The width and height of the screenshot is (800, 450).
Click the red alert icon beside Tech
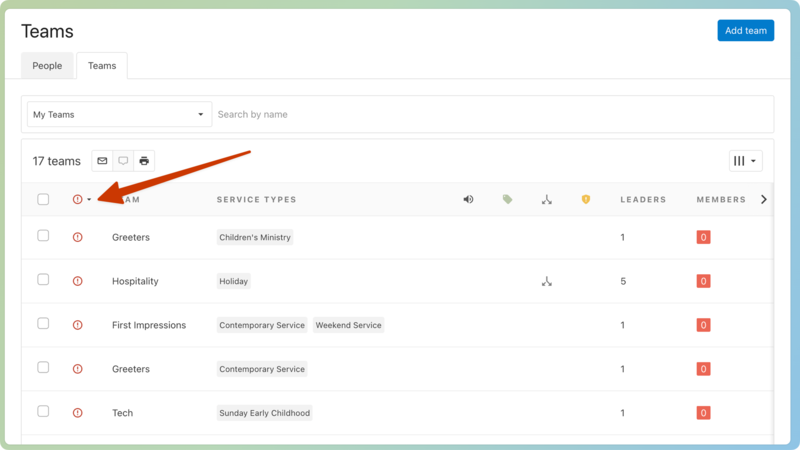(x=78, y=413)
